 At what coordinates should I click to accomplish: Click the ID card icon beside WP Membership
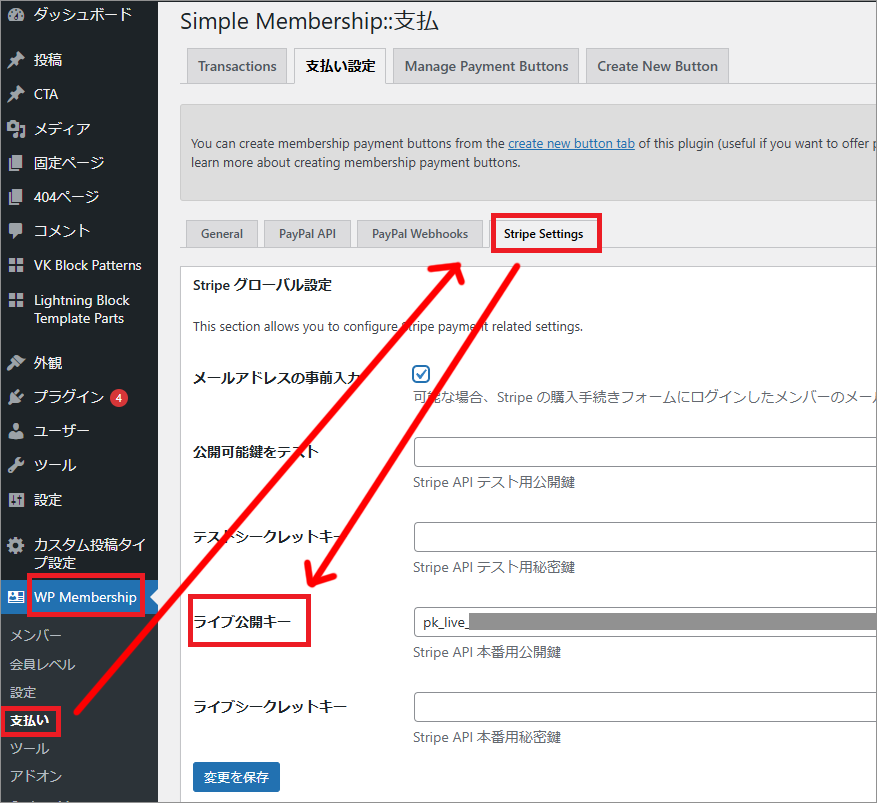pos(16,597)
